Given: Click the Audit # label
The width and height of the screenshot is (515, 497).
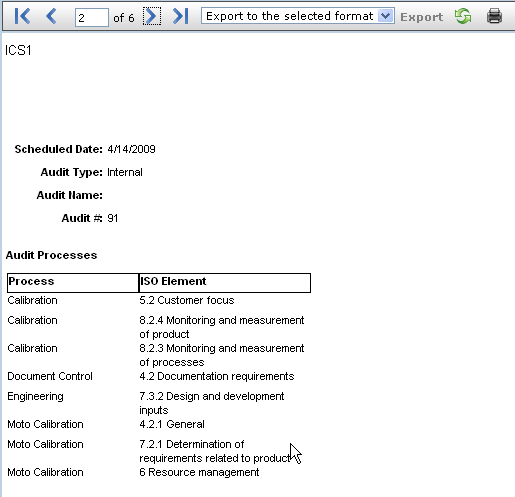Looking at the screenshot, I should tap(82, 218).
